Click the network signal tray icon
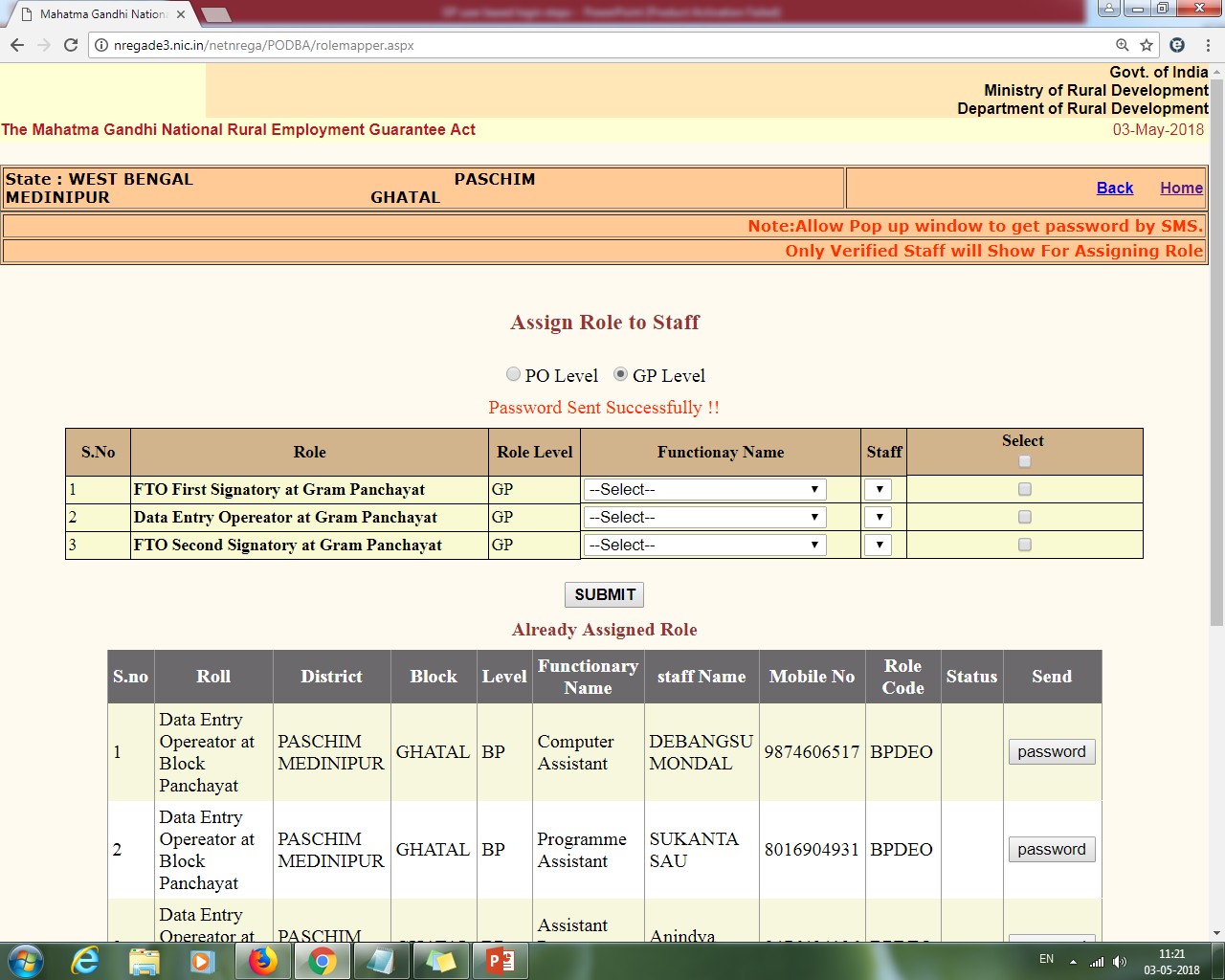Screen dimensions: 1225x980 coord(1097,962)
